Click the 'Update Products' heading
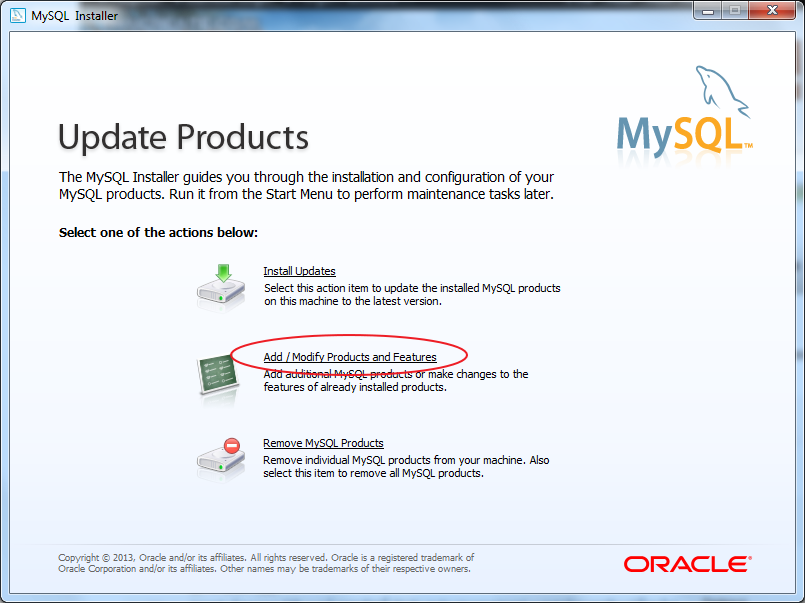The image size is (805, 603). [x=183, y=137]
